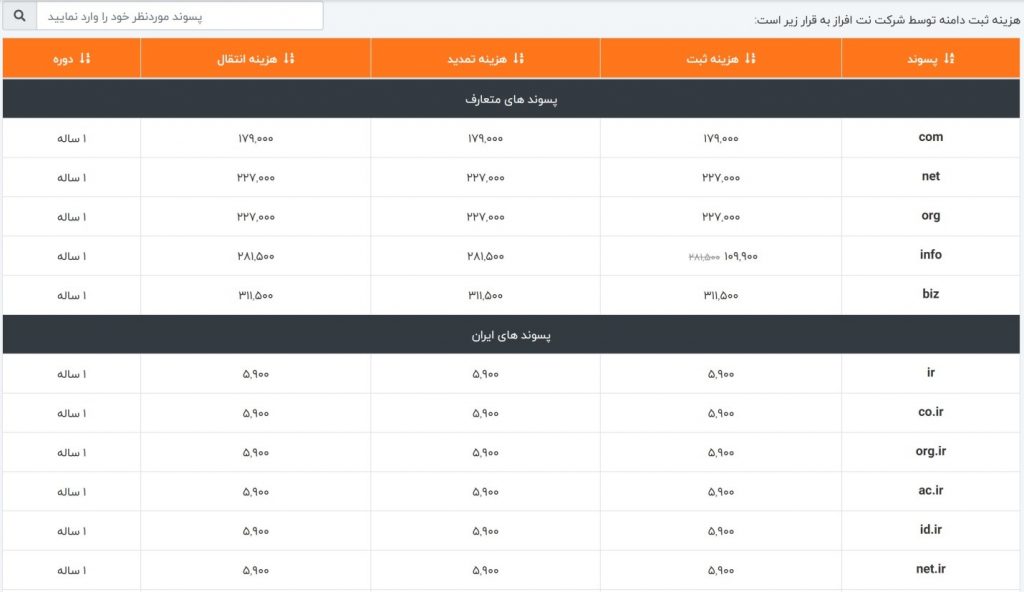Focus the domain extension search field
Image resolution: width=1024 pixels, height=592 pixels.
pyautogui.click(x=180, y=16)
